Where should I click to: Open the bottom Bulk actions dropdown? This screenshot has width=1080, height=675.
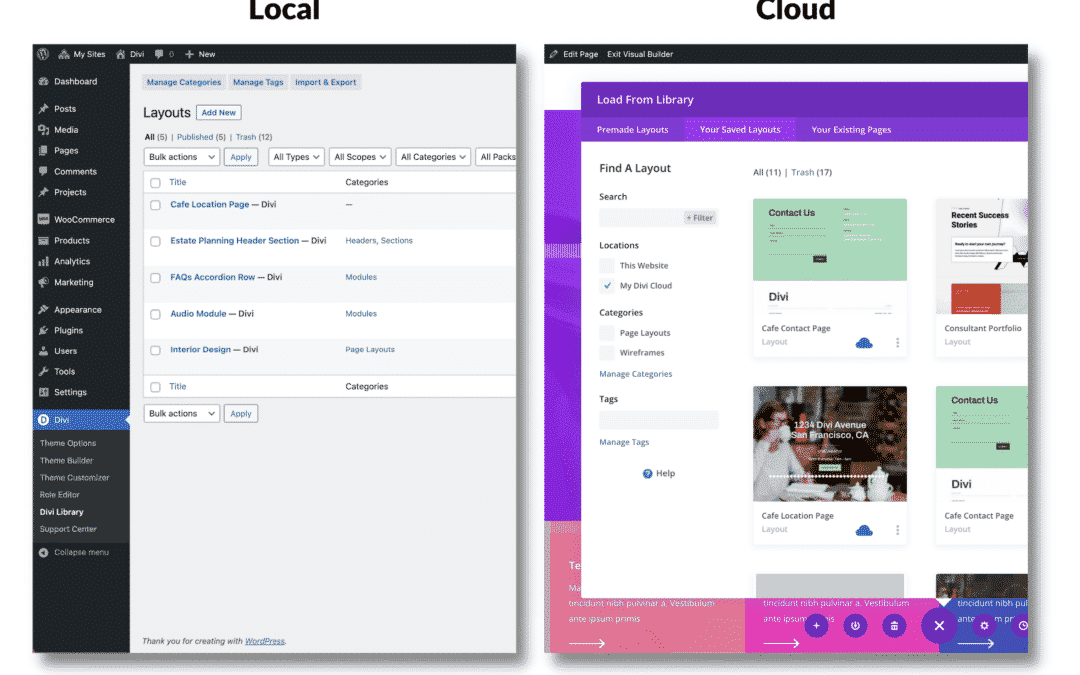(182, 413)
